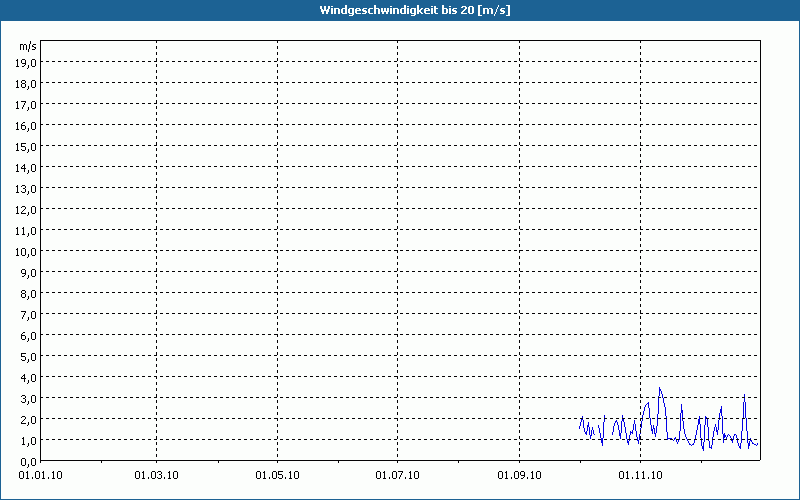Click the m/s unit label

28,46
